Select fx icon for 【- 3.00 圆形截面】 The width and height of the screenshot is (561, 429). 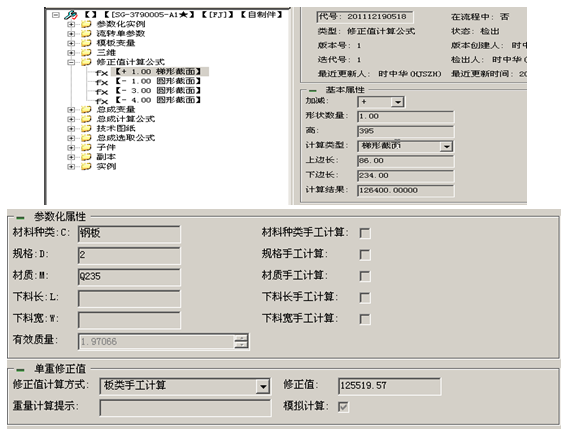coord(102,92)
